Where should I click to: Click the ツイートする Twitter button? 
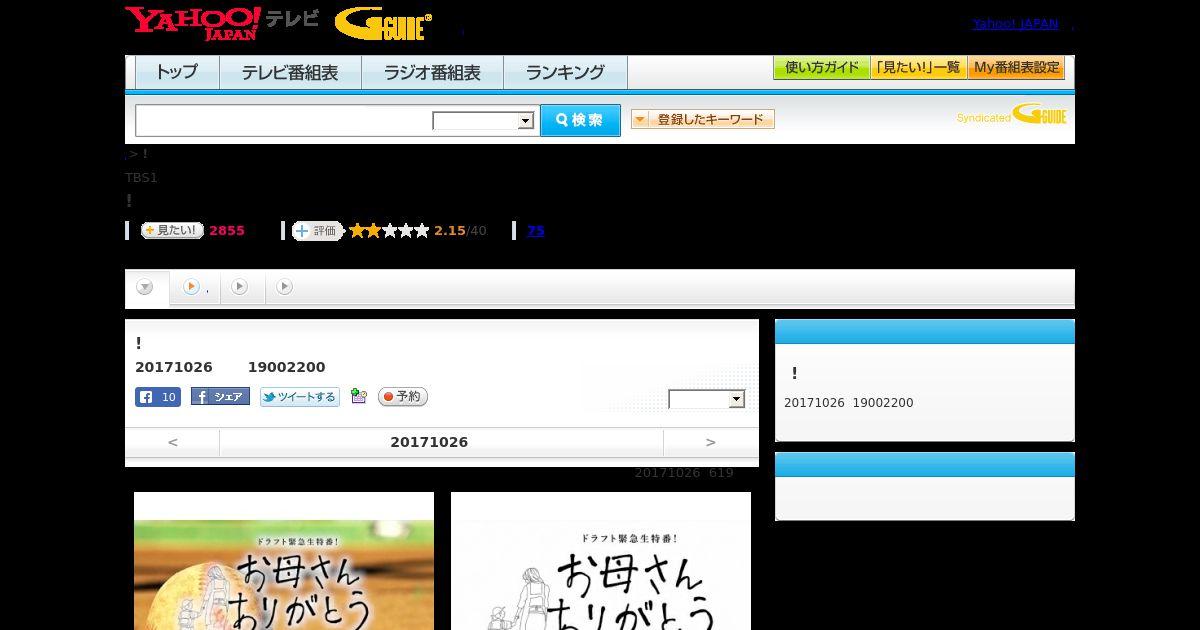[x=300, y=397]
